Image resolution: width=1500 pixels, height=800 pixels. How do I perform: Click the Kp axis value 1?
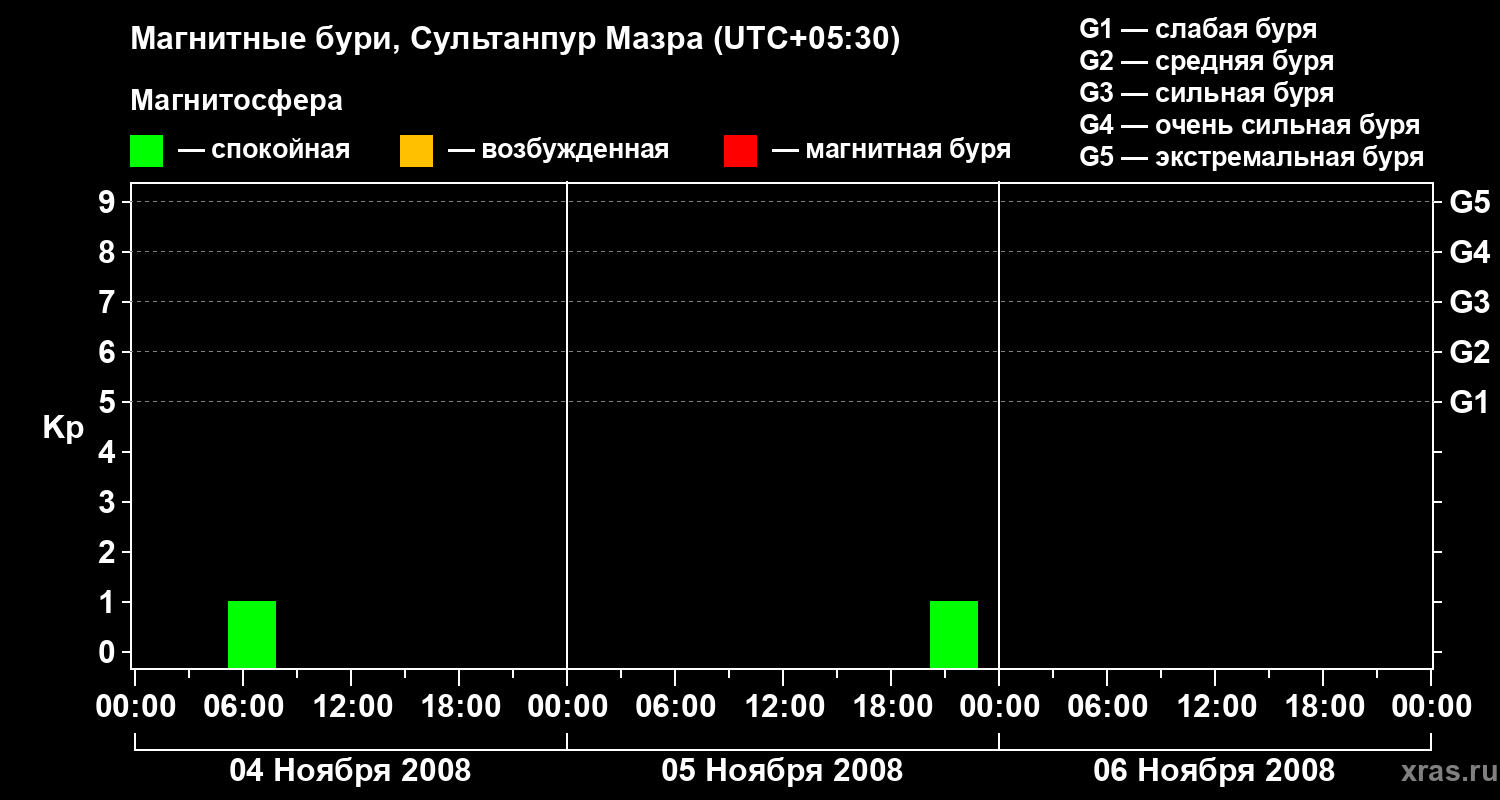(109, 602)
